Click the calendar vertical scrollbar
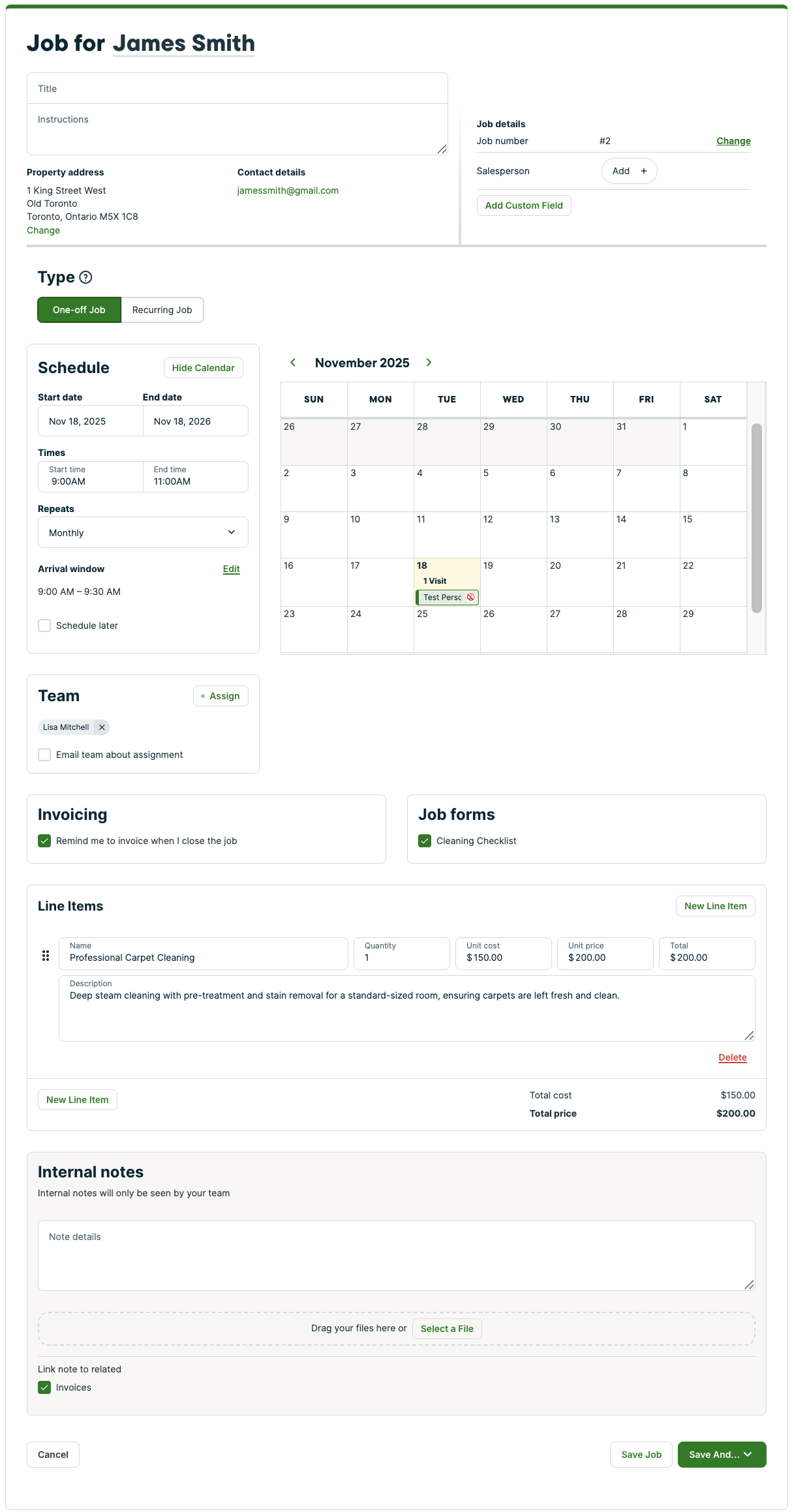Viewport: 792px width, 1512px height. pos(756,518)
